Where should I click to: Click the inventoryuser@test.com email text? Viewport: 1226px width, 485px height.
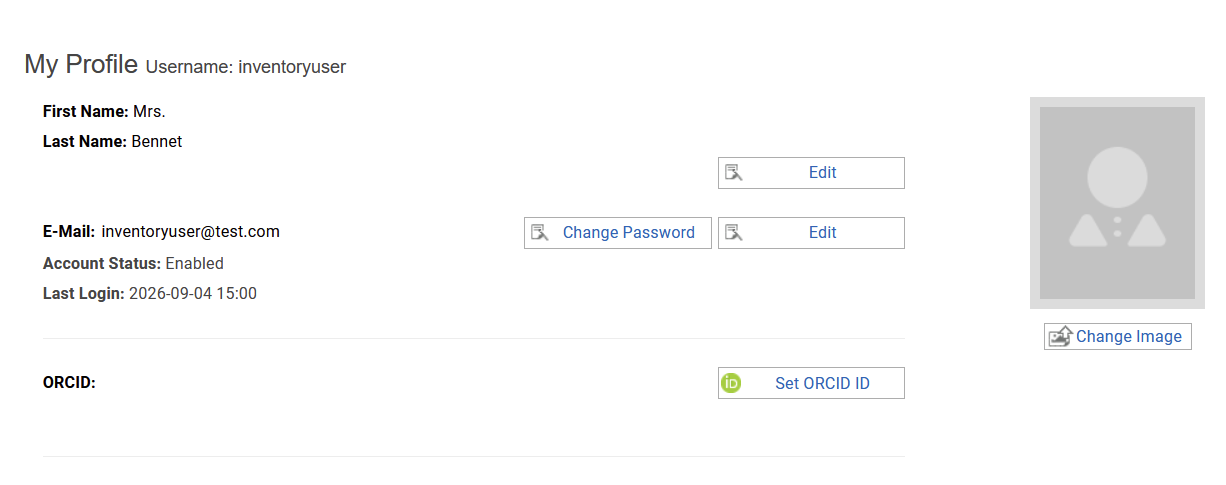point(191,232)
